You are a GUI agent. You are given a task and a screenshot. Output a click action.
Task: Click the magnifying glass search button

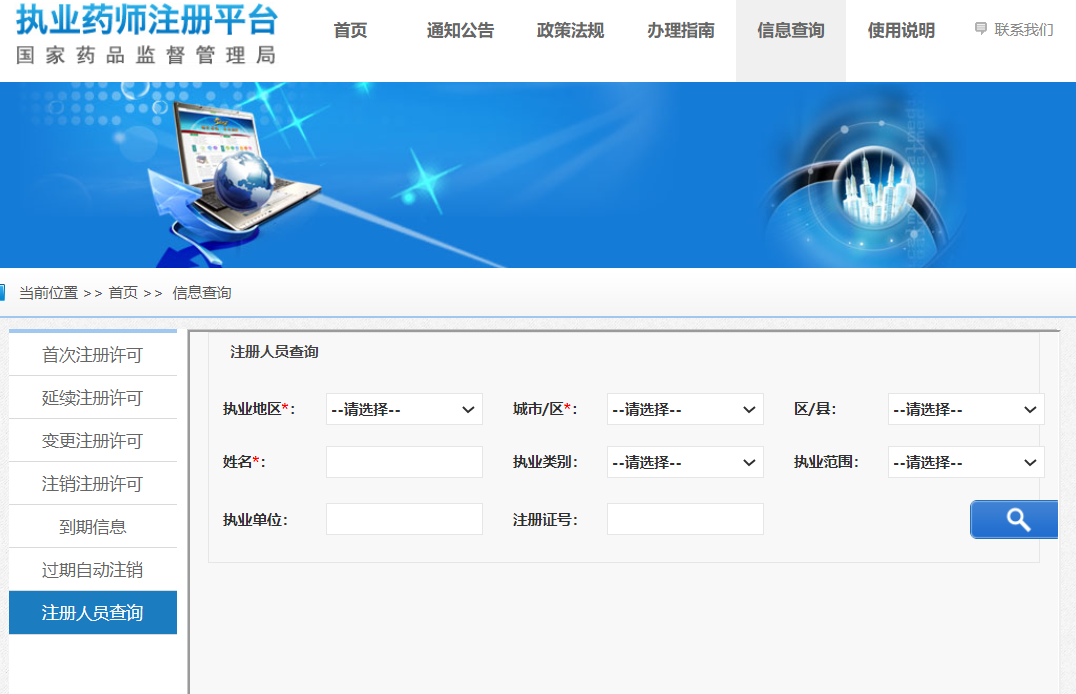[x=1014, y=520]
